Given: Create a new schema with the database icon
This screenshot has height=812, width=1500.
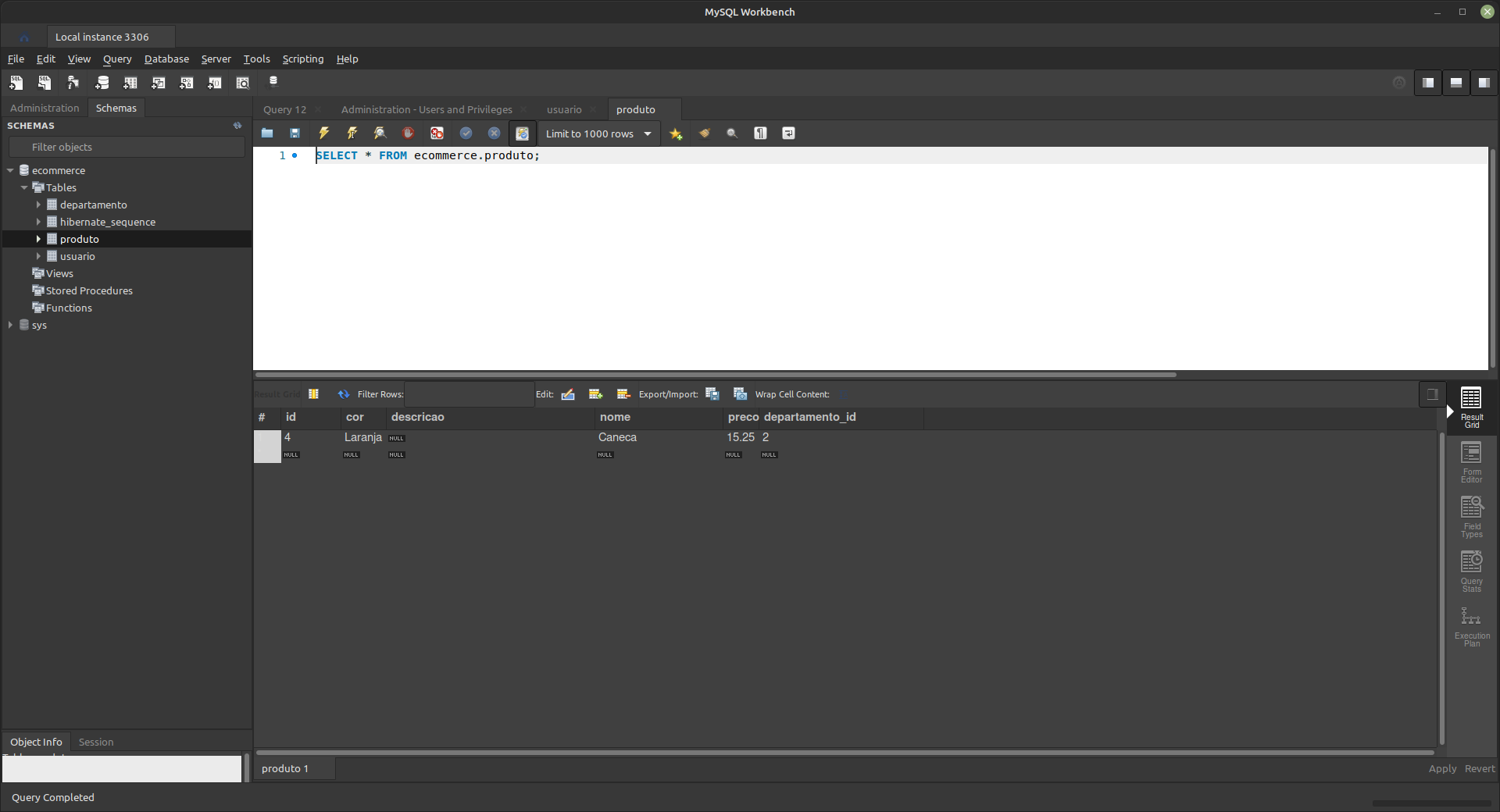Looking at the screenshot, I should [102, 83].
